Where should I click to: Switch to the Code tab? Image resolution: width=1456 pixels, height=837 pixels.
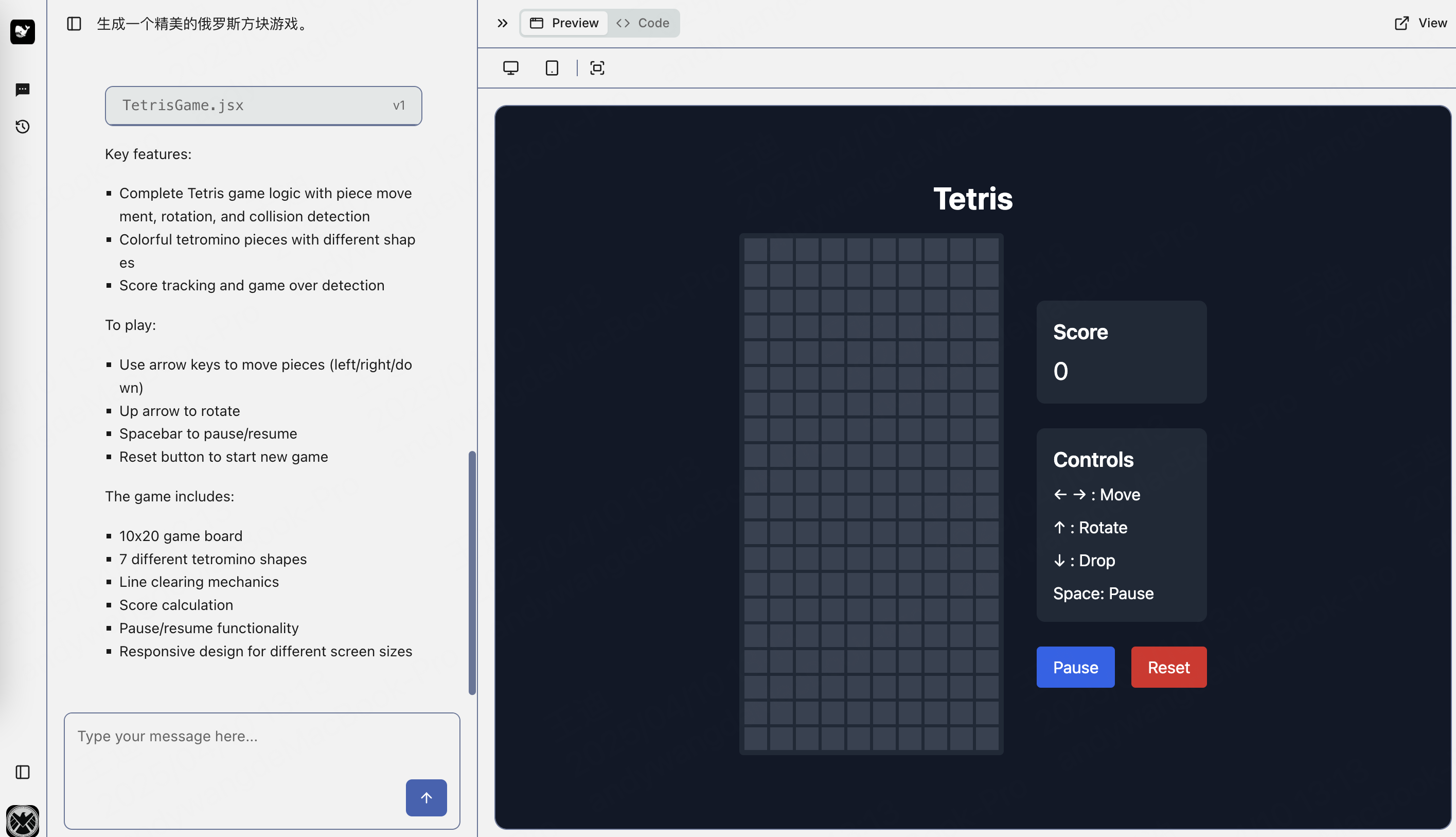click(x=643, y=24)
